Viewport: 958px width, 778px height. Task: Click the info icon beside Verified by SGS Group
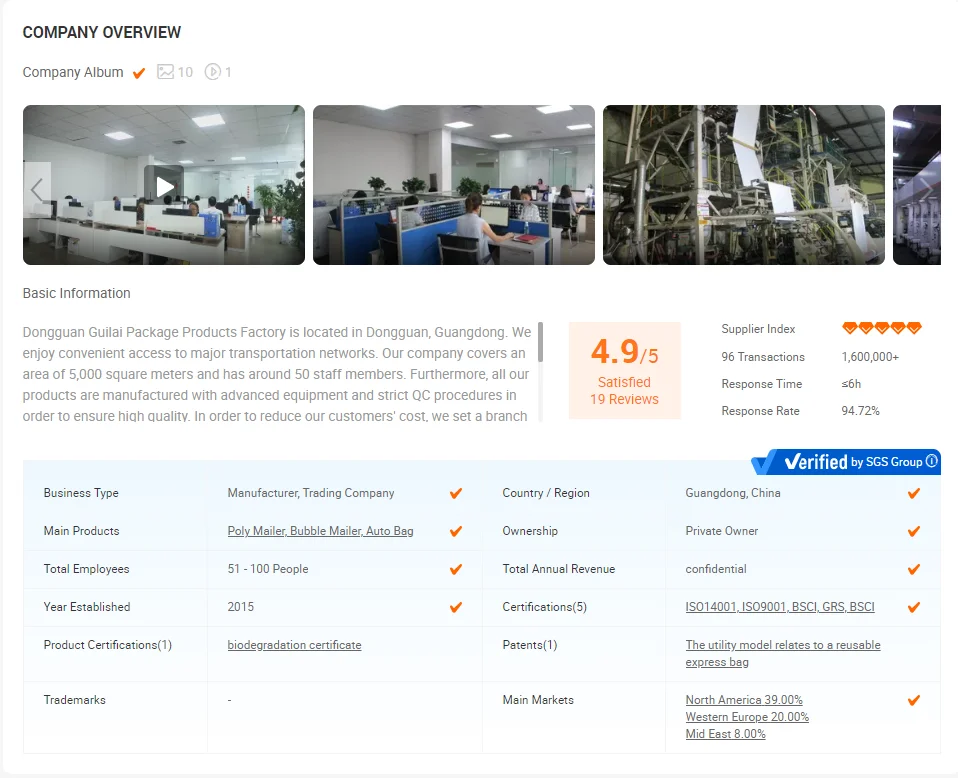coord(931,461)
